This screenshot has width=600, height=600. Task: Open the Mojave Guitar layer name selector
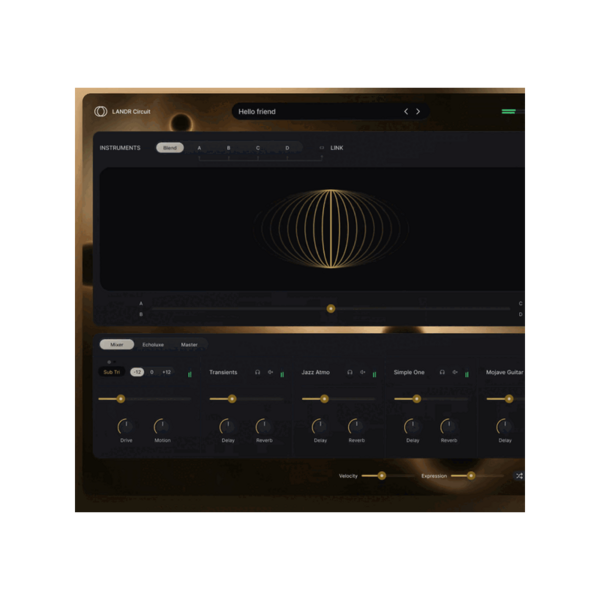[x=505, y=372]
